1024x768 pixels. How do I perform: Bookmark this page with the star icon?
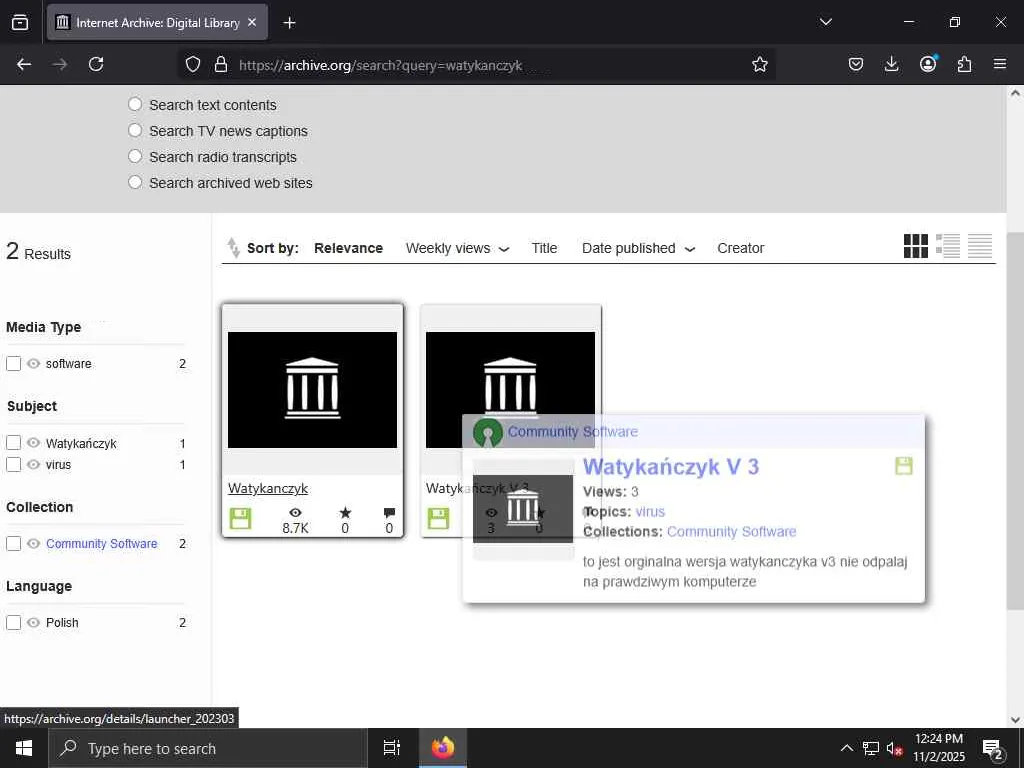(x=760, y=64)
